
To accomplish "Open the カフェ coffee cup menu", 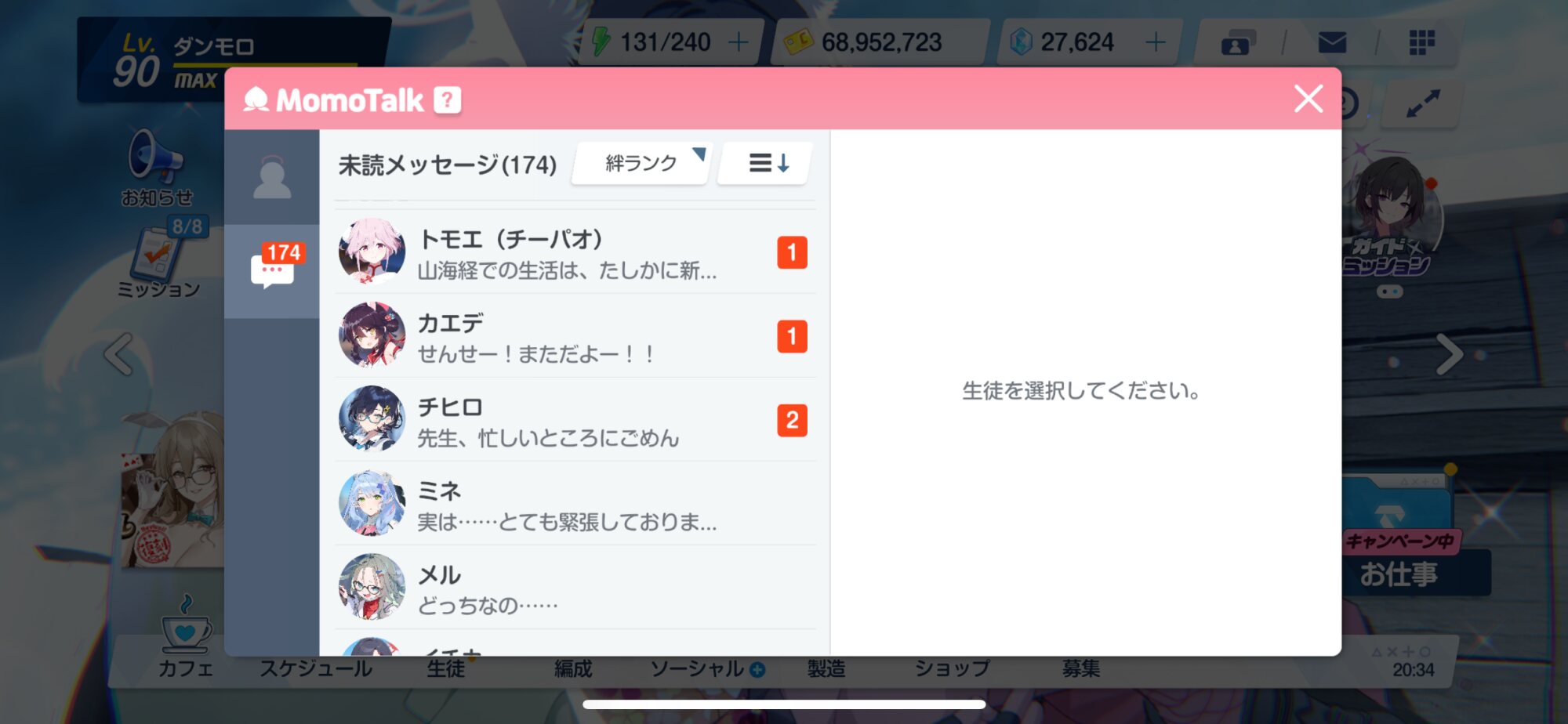I will [x=186, y=637].
